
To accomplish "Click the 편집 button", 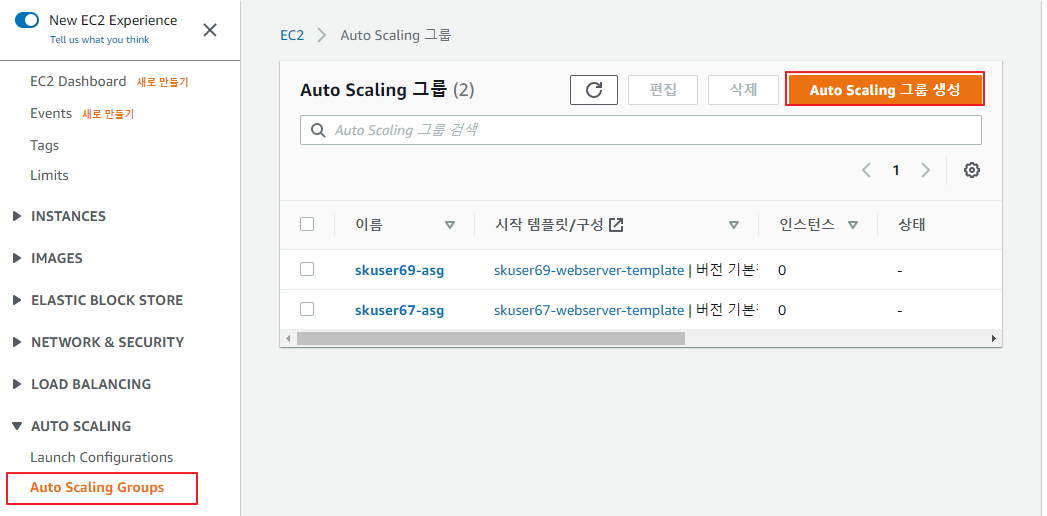I will coord(663,90).
